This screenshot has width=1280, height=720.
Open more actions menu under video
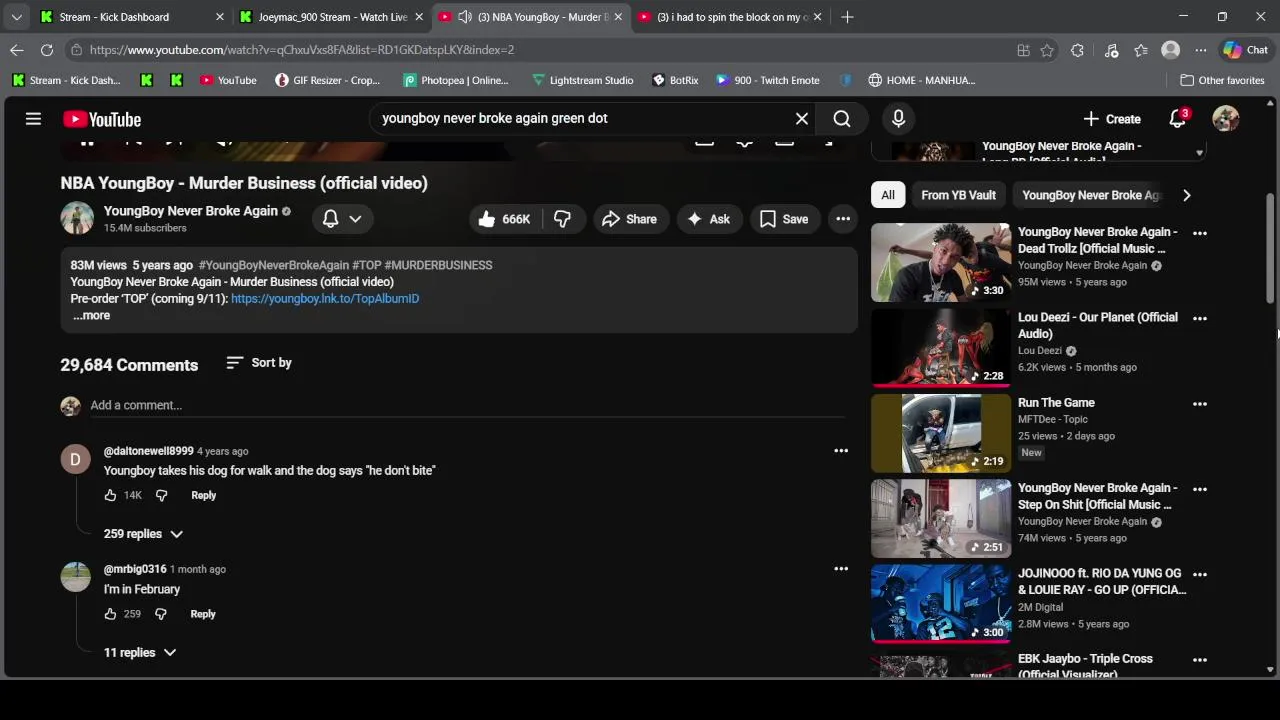click(843, 219)
